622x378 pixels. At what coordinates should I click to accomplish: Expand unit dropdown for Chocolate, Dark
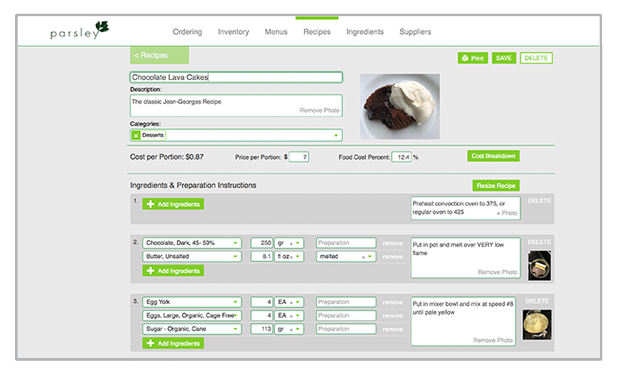pos(298,243)
